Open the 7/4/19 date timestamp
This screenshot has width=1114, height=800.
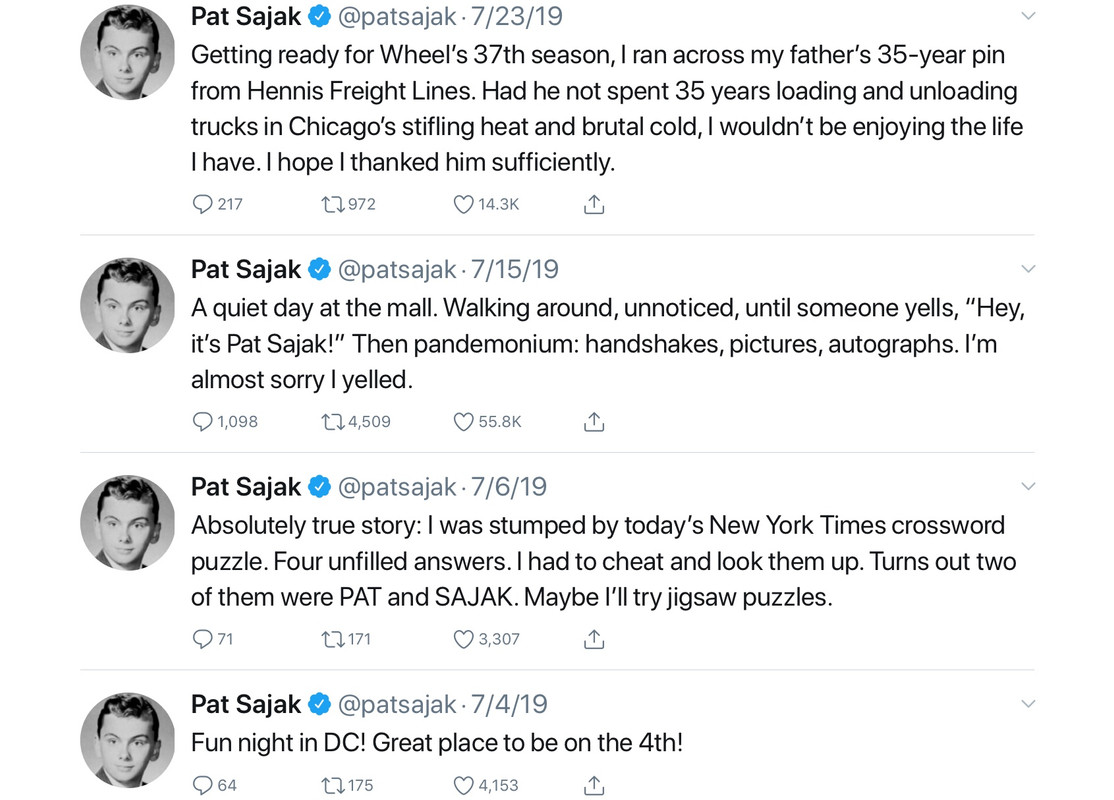pyautogui.click(x=509, y=704)
